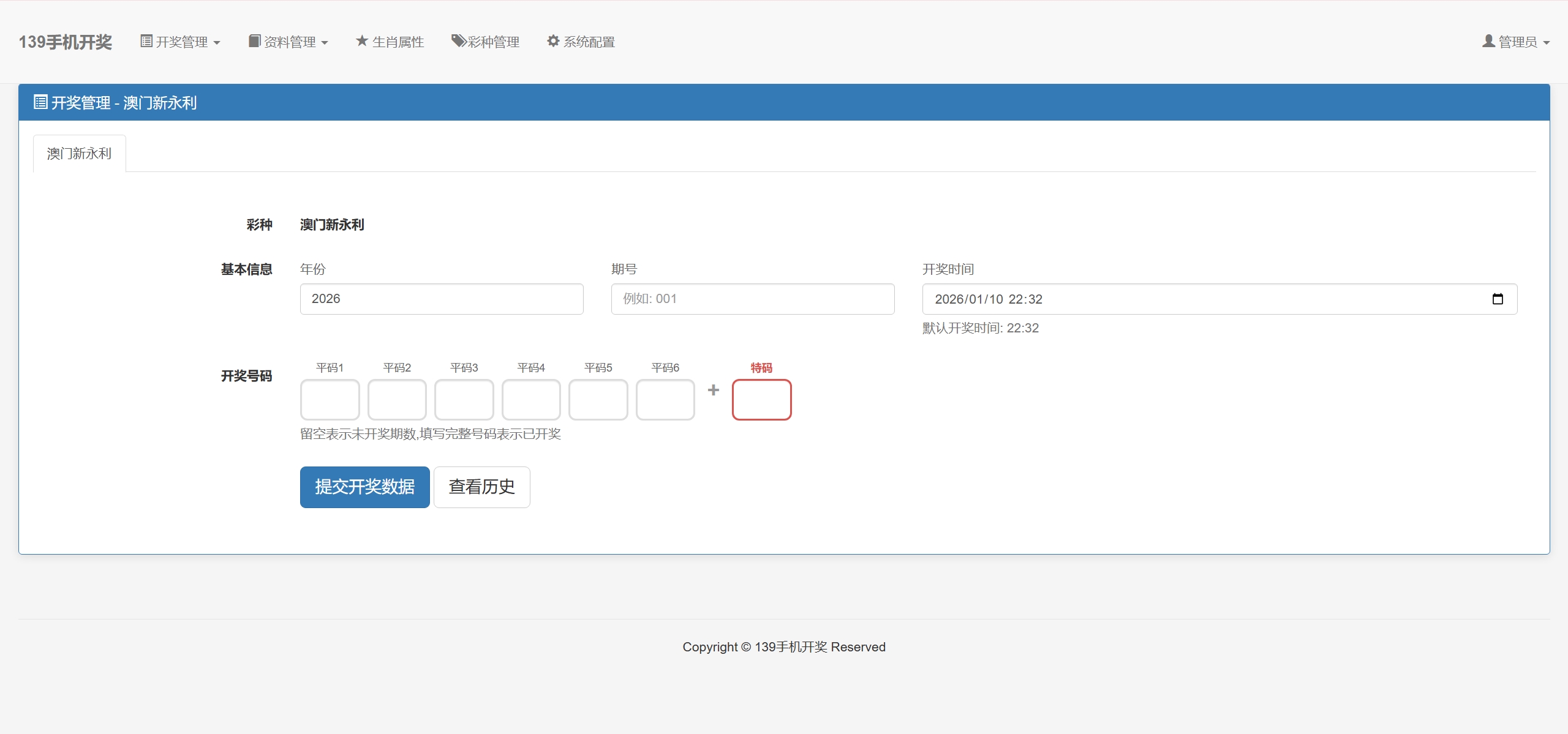This screenshot has width=1568, height=734.
Task: Expand the 资料管理 dropdown menu
Action: click(289, 42)
